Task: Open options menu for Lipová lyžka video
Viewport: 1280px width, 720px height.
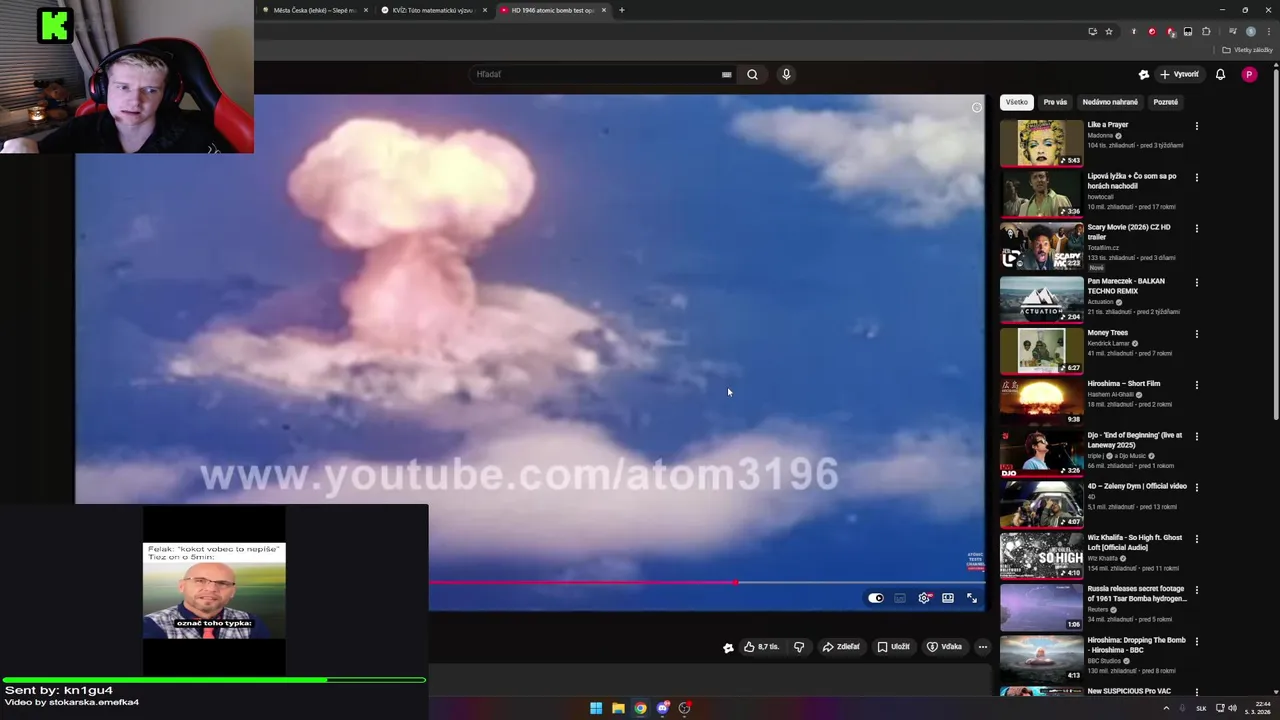Action: [x=1196, y=178]
